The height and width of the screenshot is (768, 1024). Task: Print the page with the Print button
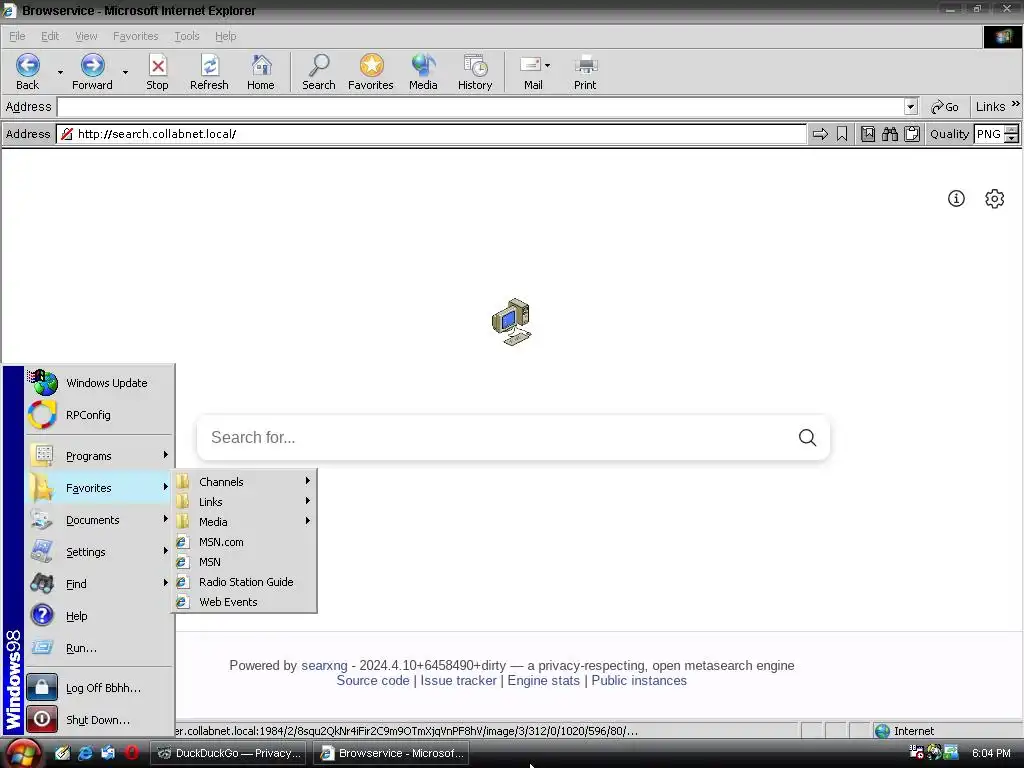pyautogui.click(x=585, y=72)
